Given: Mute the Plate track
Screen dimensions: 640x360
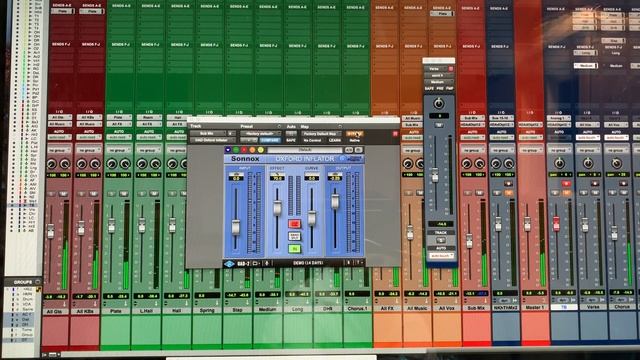Looking at the screenshot, I should click(x=123, y=193).
